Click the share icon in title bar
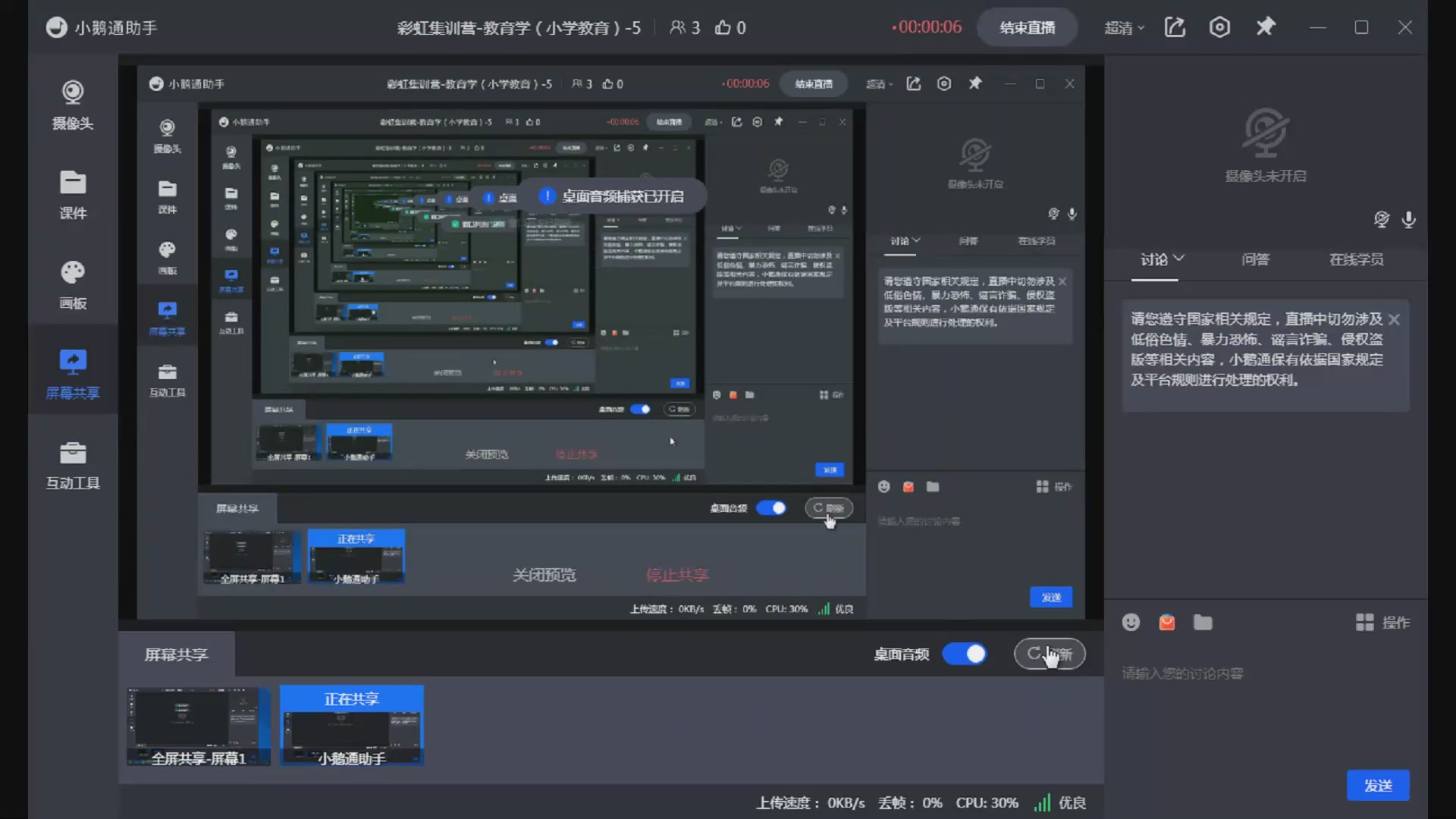The height and width of the screenshot is (819, 1456). click(1175, 27)
